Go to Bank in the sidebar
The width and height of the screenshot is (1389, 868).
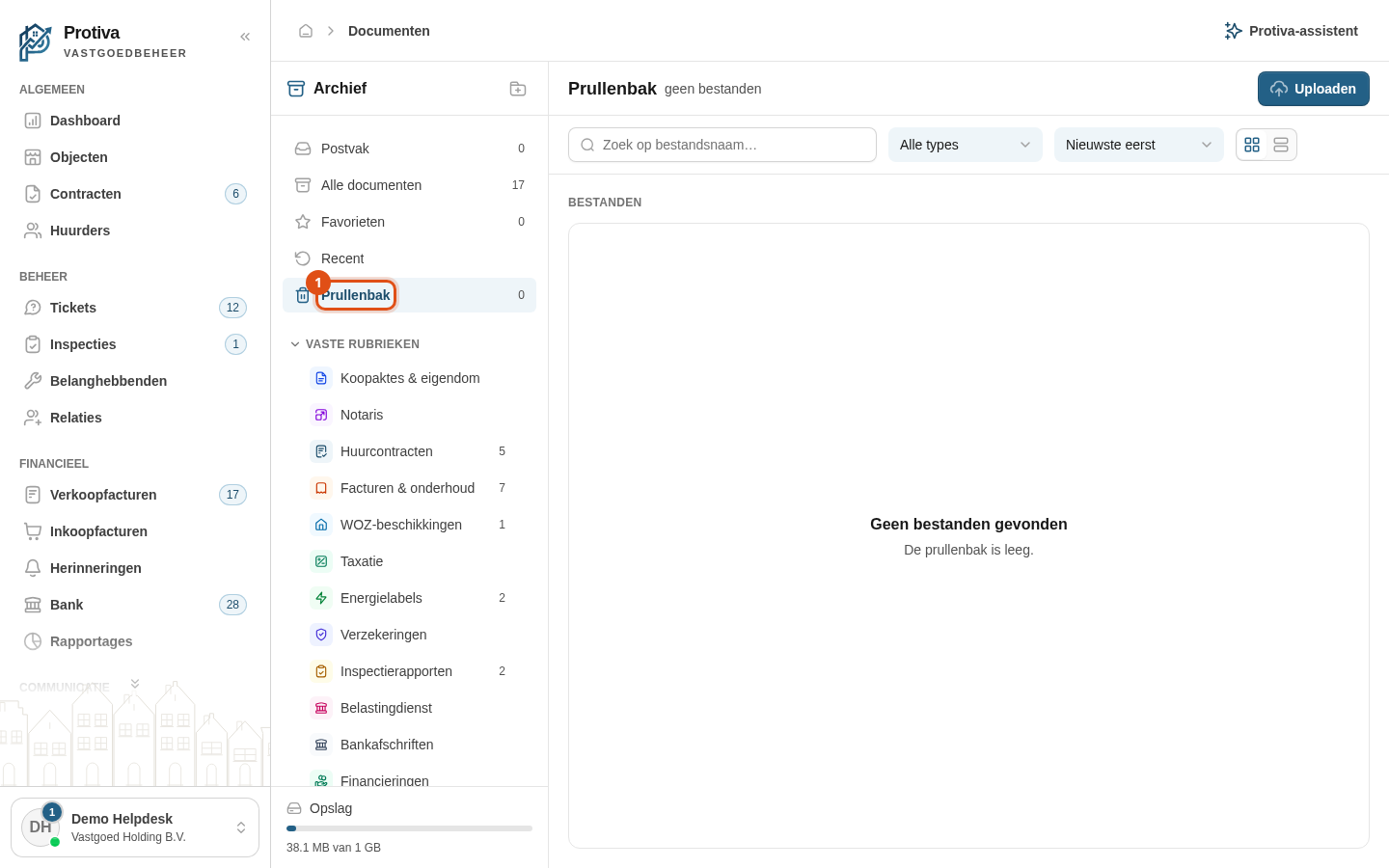click(x=135, y=605)
